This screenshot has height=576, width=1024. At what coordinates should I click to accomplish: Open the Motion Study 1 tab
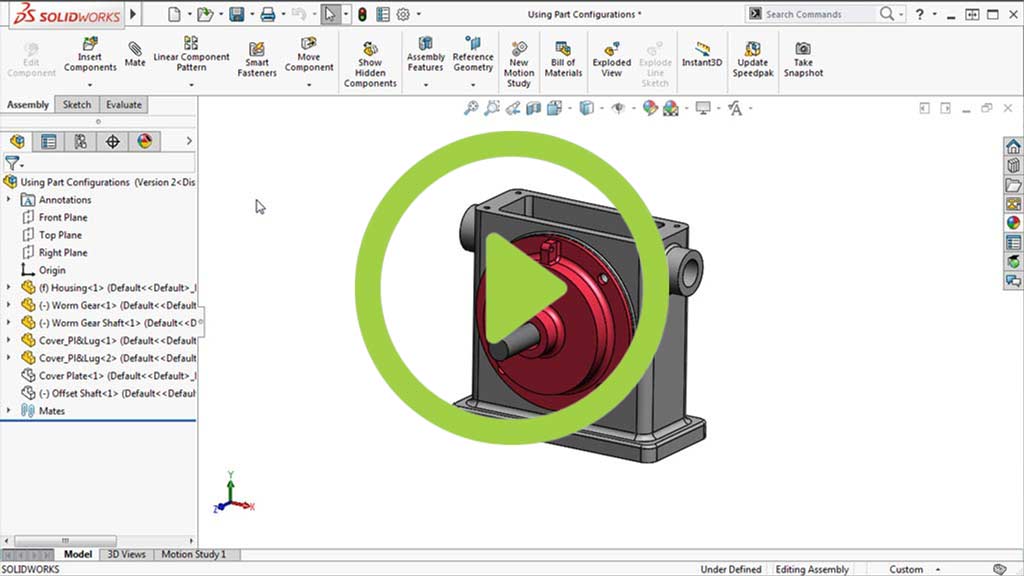pos(193,554)
